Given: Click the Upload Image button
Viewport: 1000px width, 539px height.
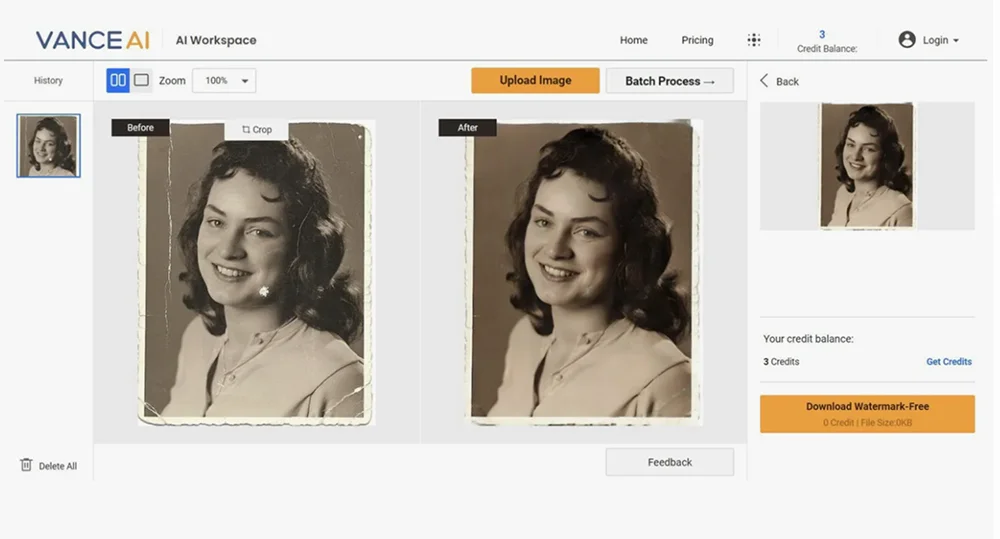Looking at the screenshot, I should tap(535, 80).
